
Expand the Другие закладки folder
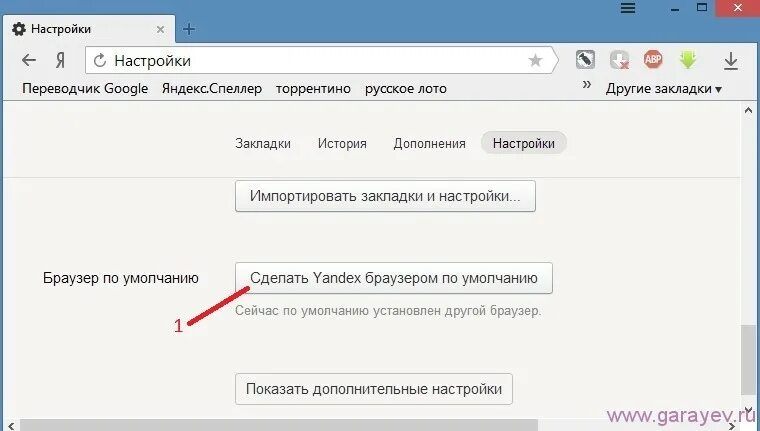click(664, 89)
